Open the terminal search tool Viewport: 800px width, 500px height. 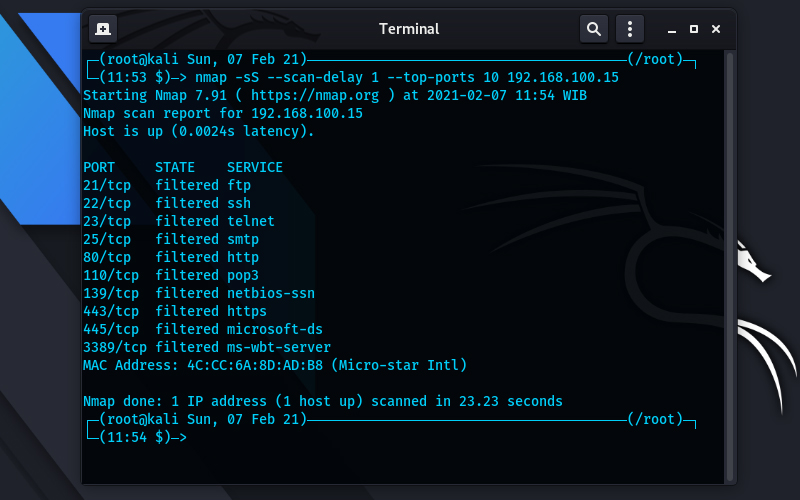pos(593,29)
